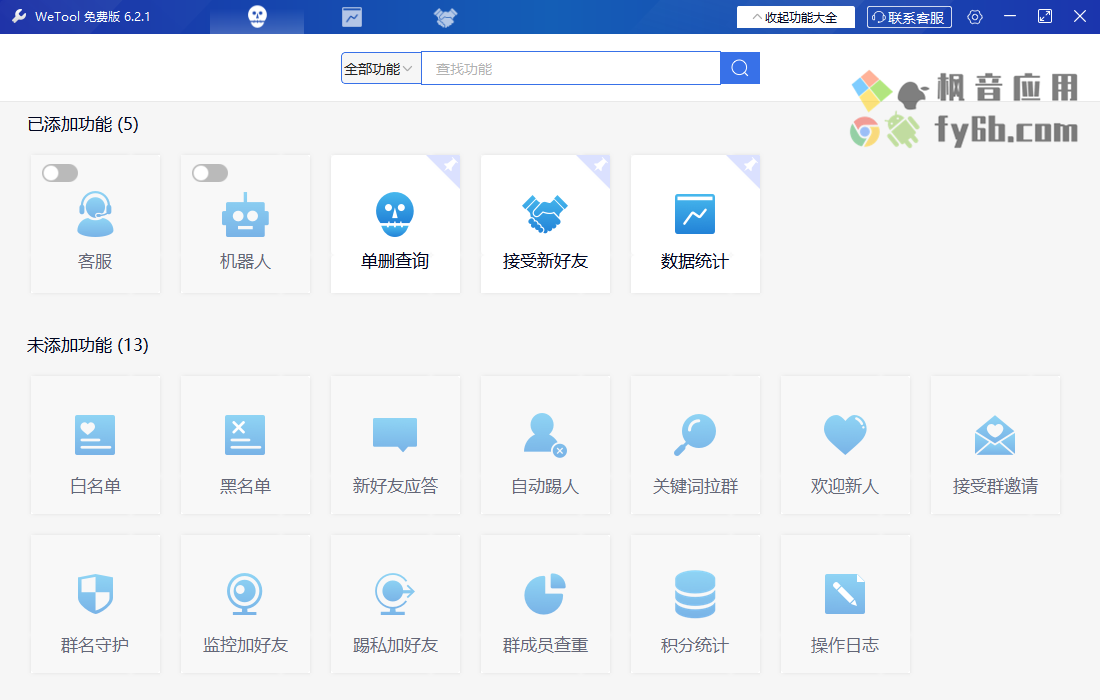
Task: Add the 群成员查重 pie chart feature
Action: pyautogui.click(x=545, y=604)
